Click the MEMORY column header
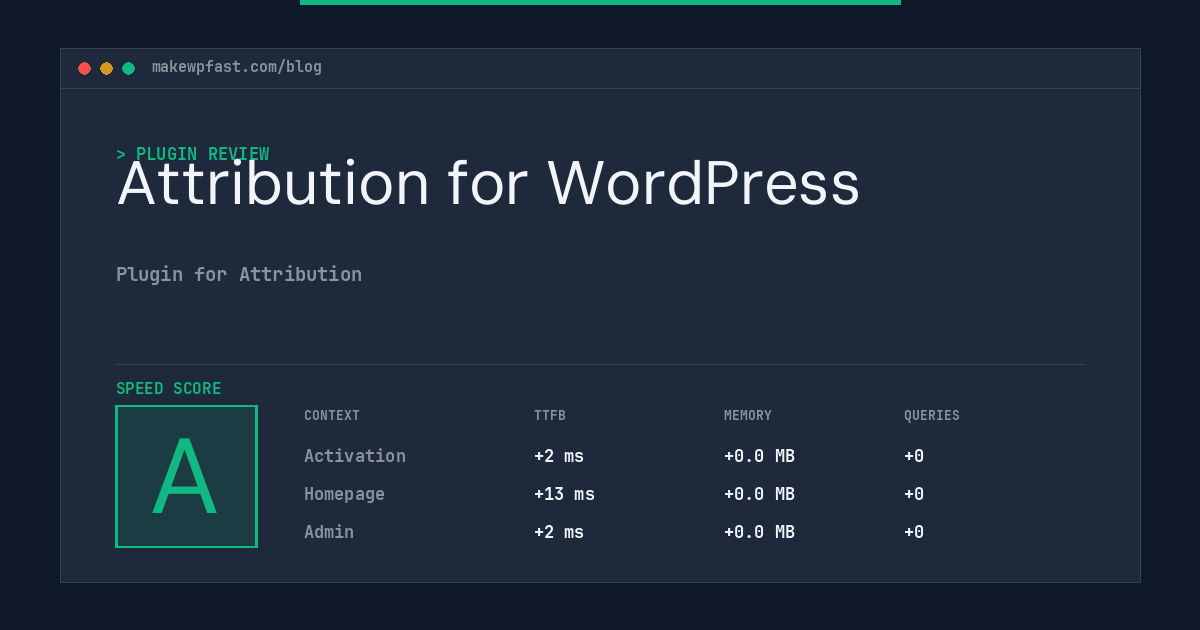The image size is (1200, 630). pos(748,416)
